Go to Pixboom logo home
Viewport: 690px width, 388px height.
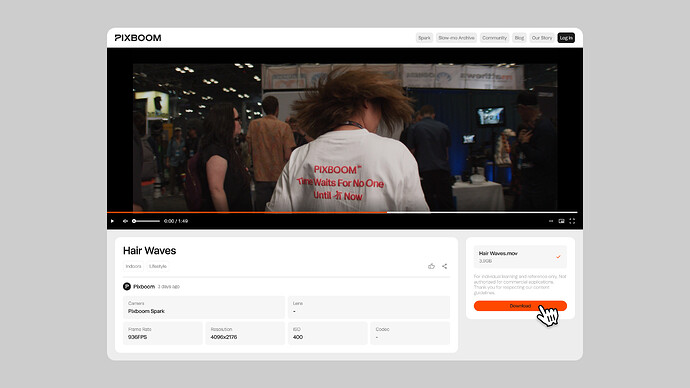pyautogui.click(x=138, y=38)
